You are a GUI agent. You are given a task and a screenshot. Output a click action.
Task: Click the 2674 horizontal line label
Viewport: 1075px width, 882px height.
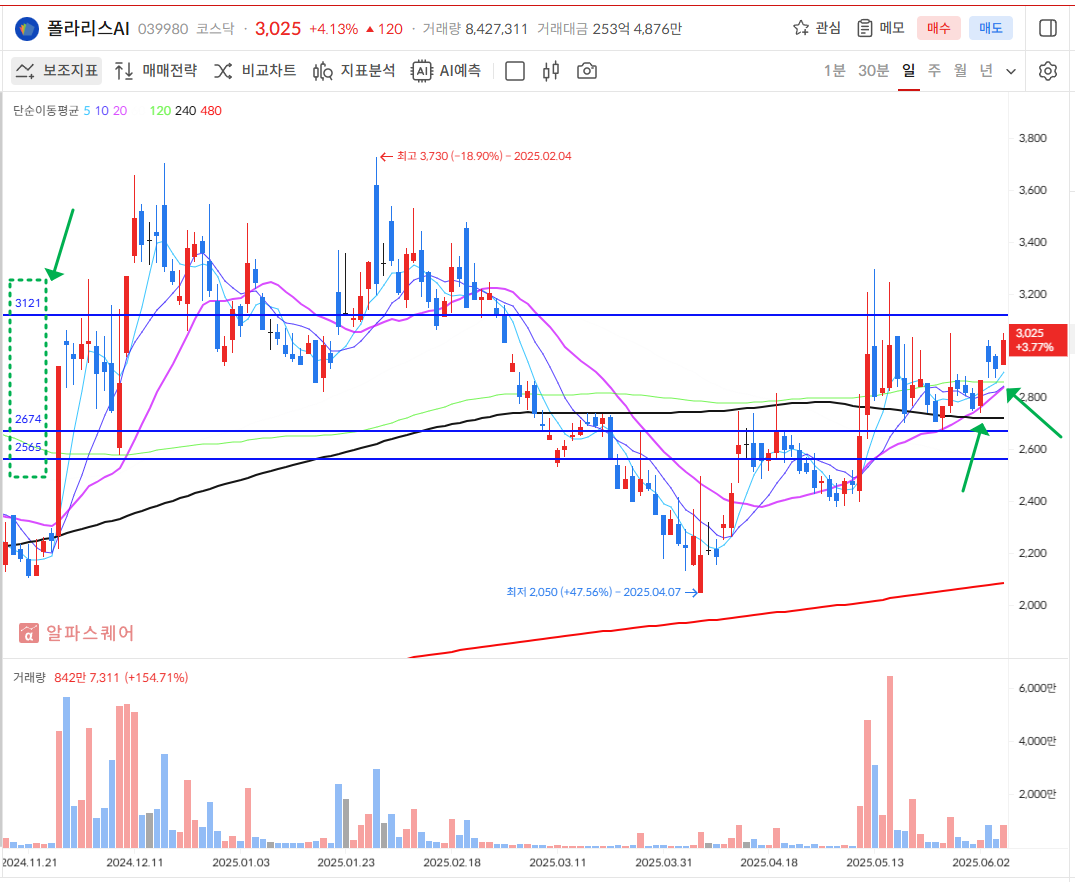(28, 419)
